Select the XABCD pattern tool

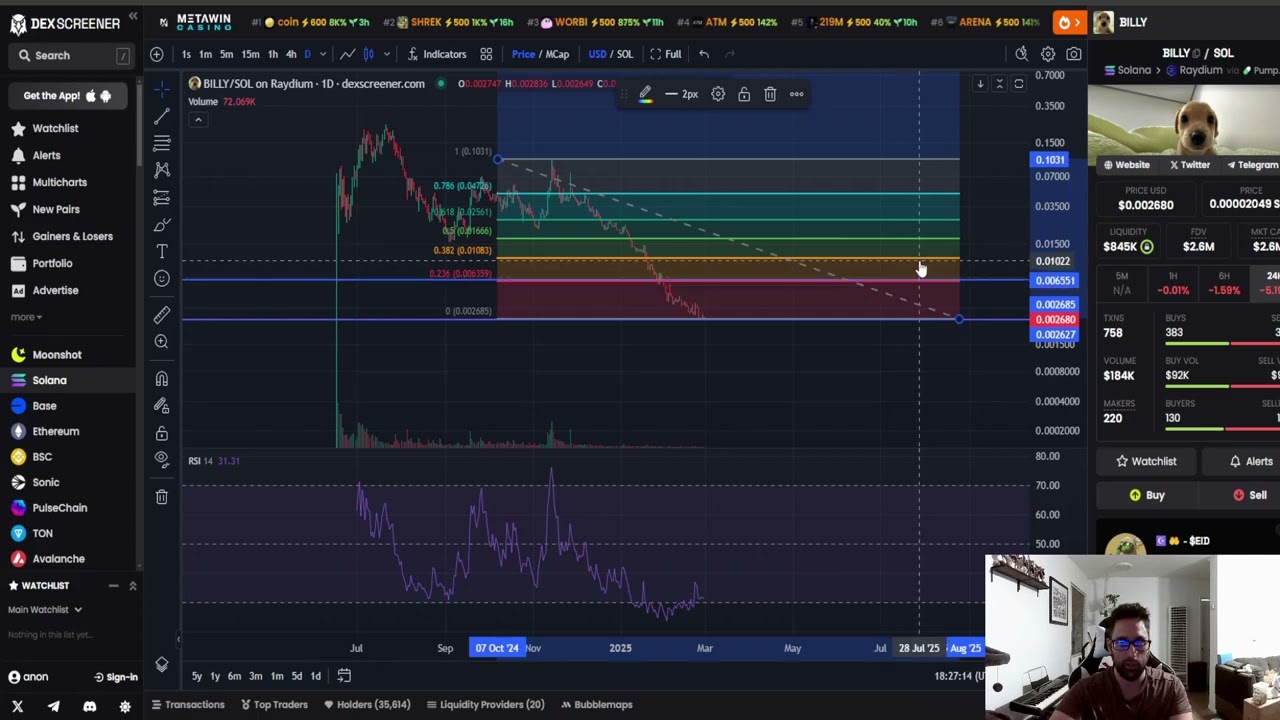[162, 171]
